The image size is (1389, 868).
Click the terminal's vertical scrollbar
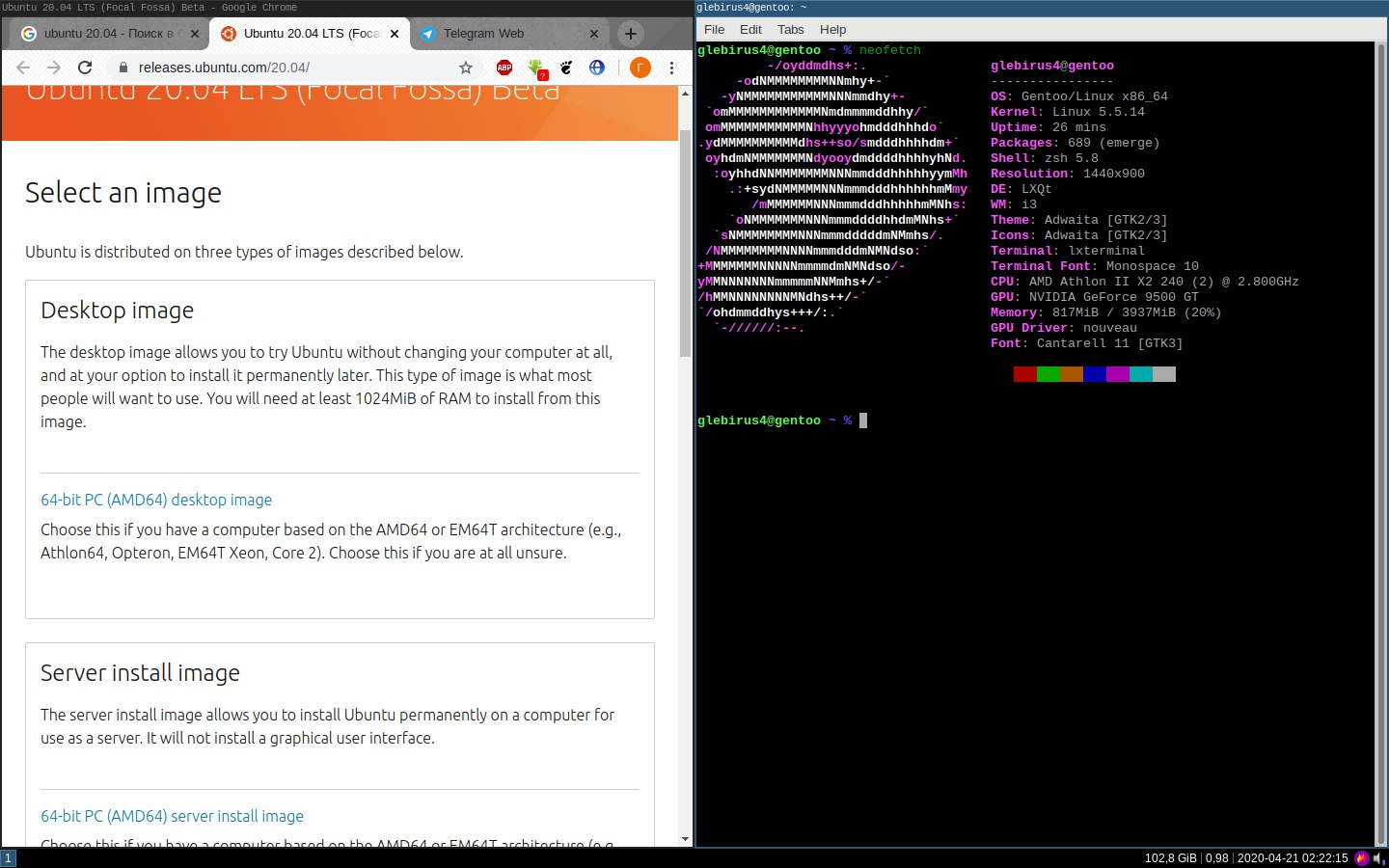click(1381, 444)
